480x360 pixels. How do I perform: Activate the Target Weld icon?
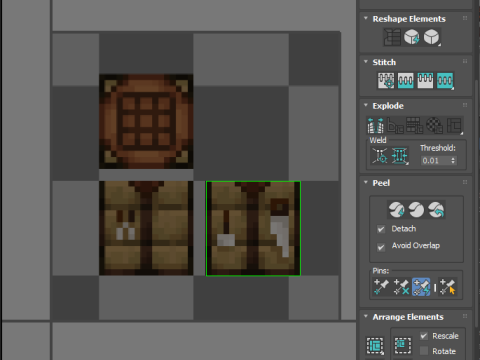pyautogui.click(x=380, y=156)
